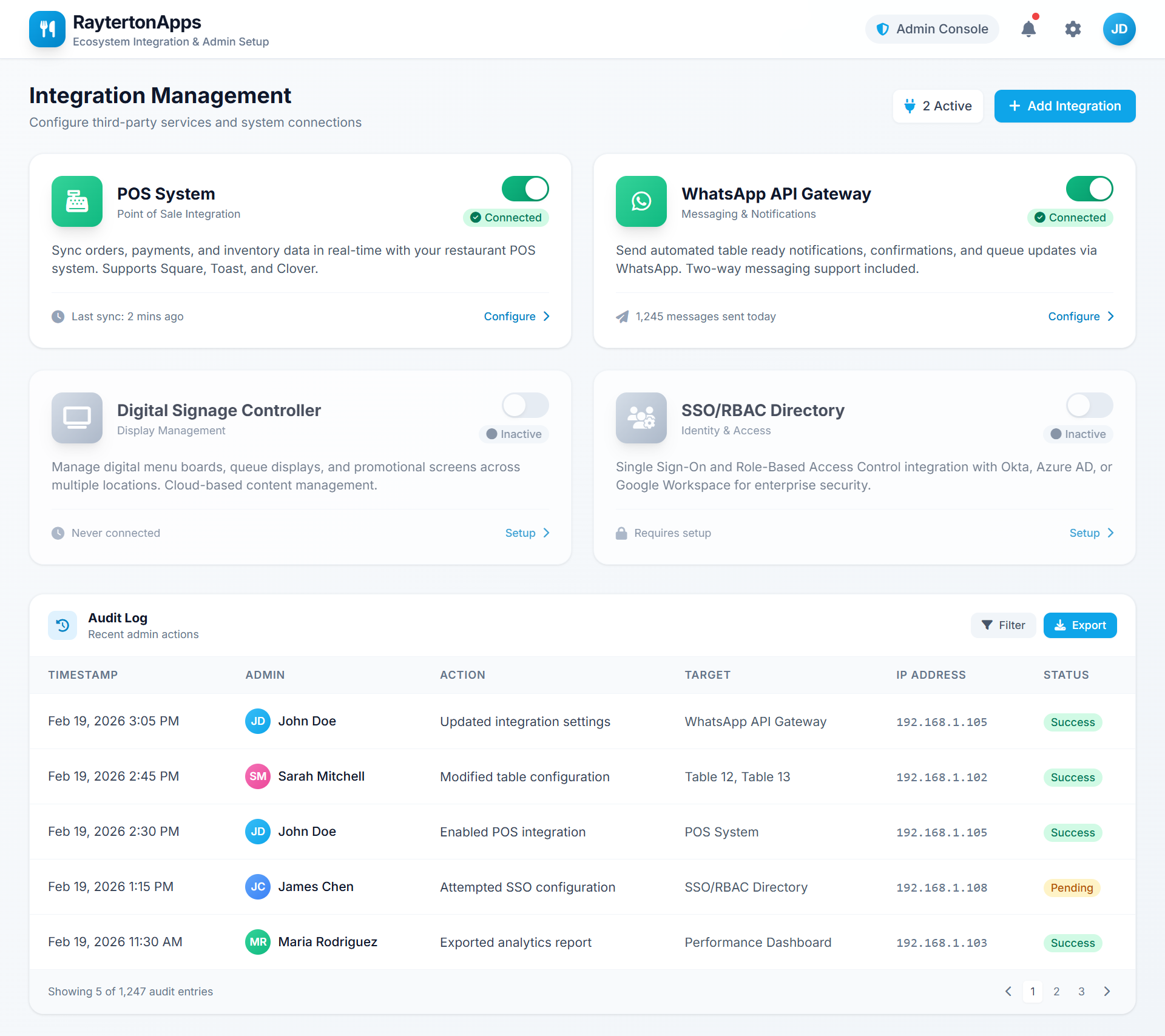Export the audit log

click(x=1080, y=625)
